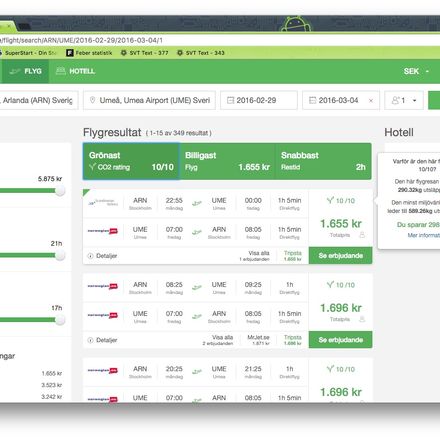The image size is (440, 440).
Task: Click calendar icon beside 2016-02-29
Action: pos(230,100)
